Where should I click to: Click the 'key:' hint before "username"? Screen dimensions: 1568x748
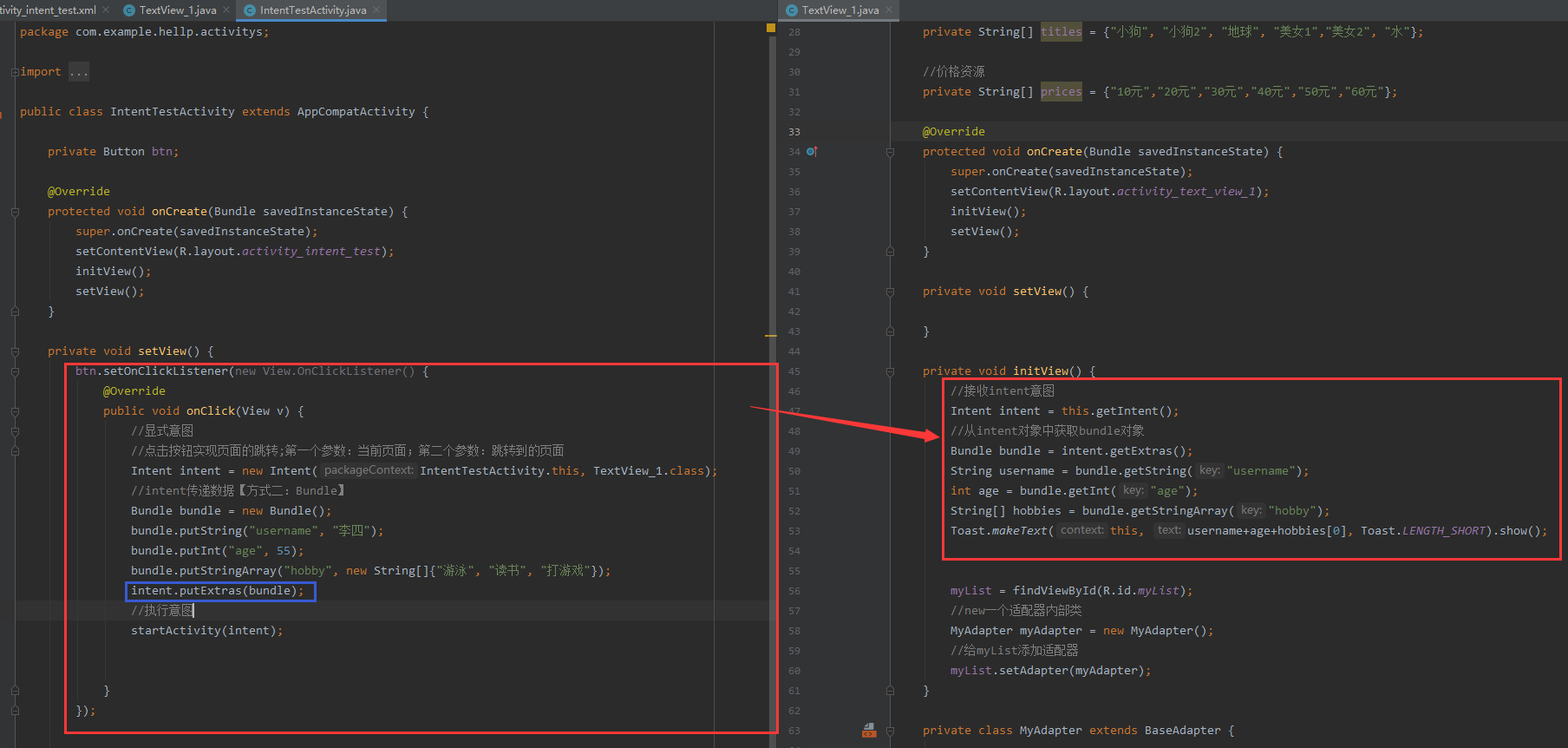click(x=1209, y=470)
